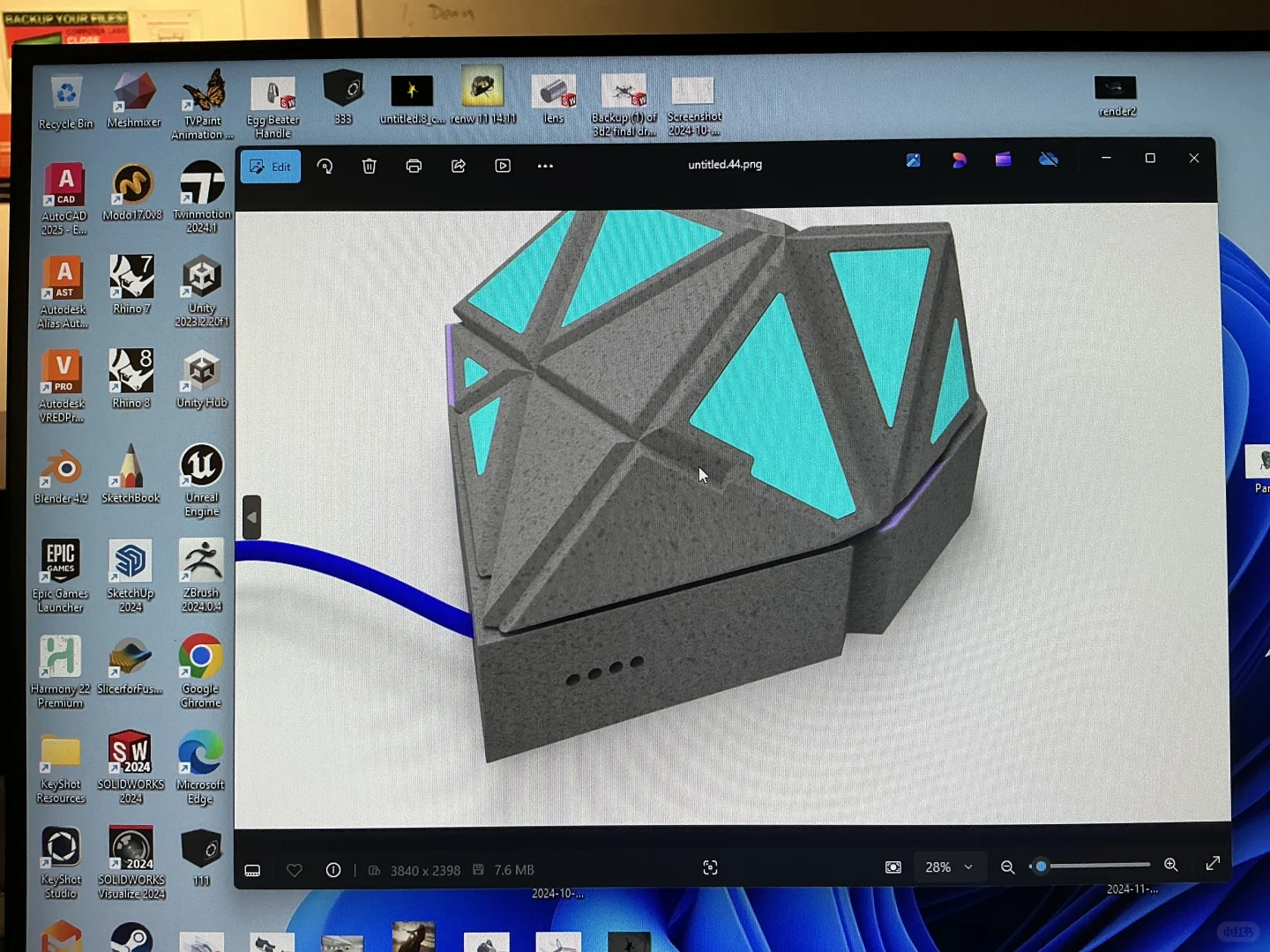Select Unreal Engine desktop shortcut

[202, 481]
